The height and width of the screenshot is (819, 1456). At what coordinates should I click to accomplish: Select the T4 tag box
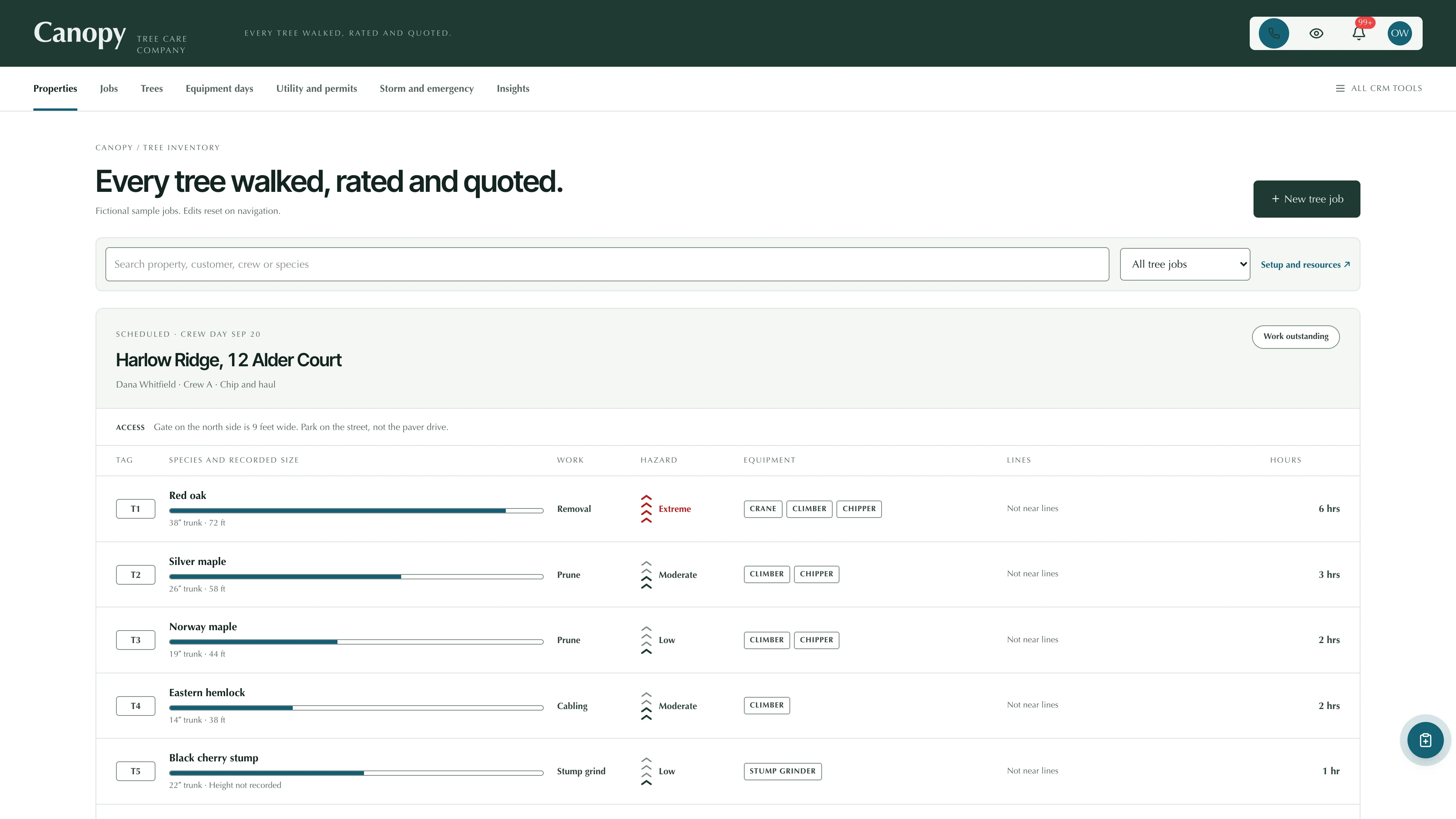[x=136, y=706]
